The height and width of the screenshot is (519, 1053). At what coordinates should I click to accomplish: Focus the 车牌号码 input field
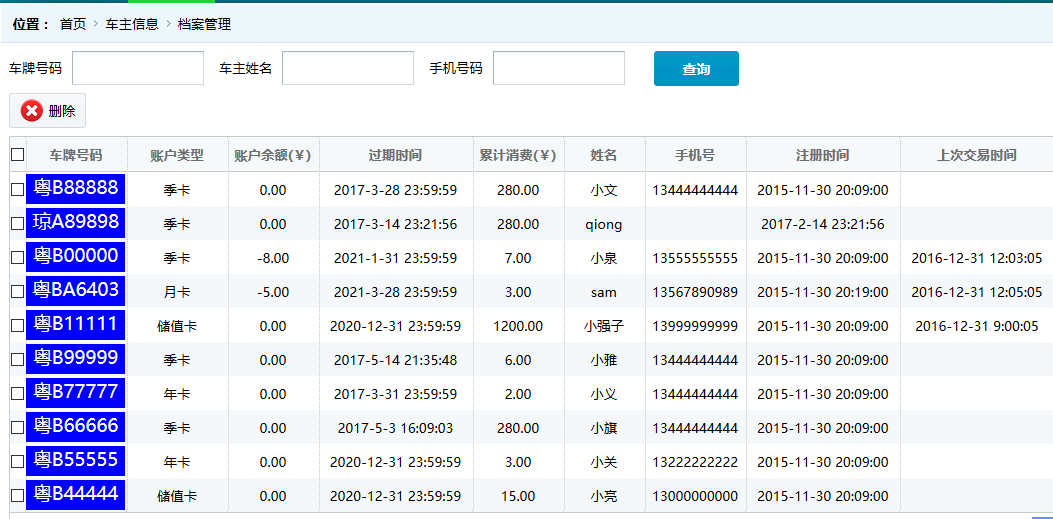click(138, 68)
